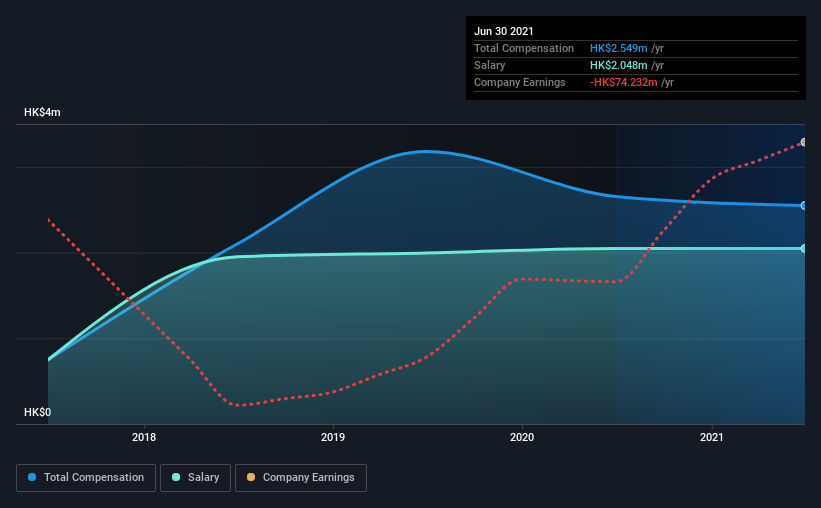Toggle the Company Earnings legend button

[x=301, y=478]
